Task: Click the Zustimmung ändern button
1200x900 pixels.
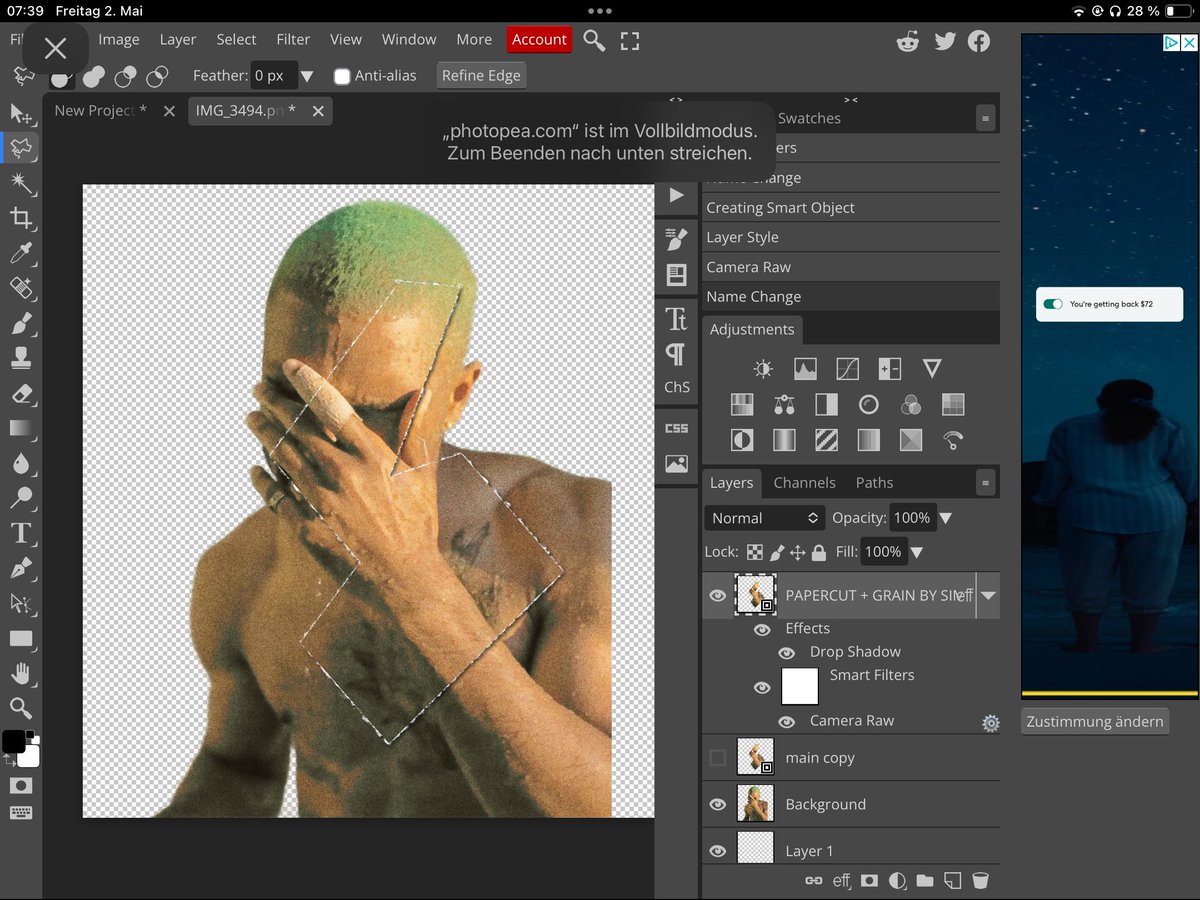Action: pos(1095,722)
